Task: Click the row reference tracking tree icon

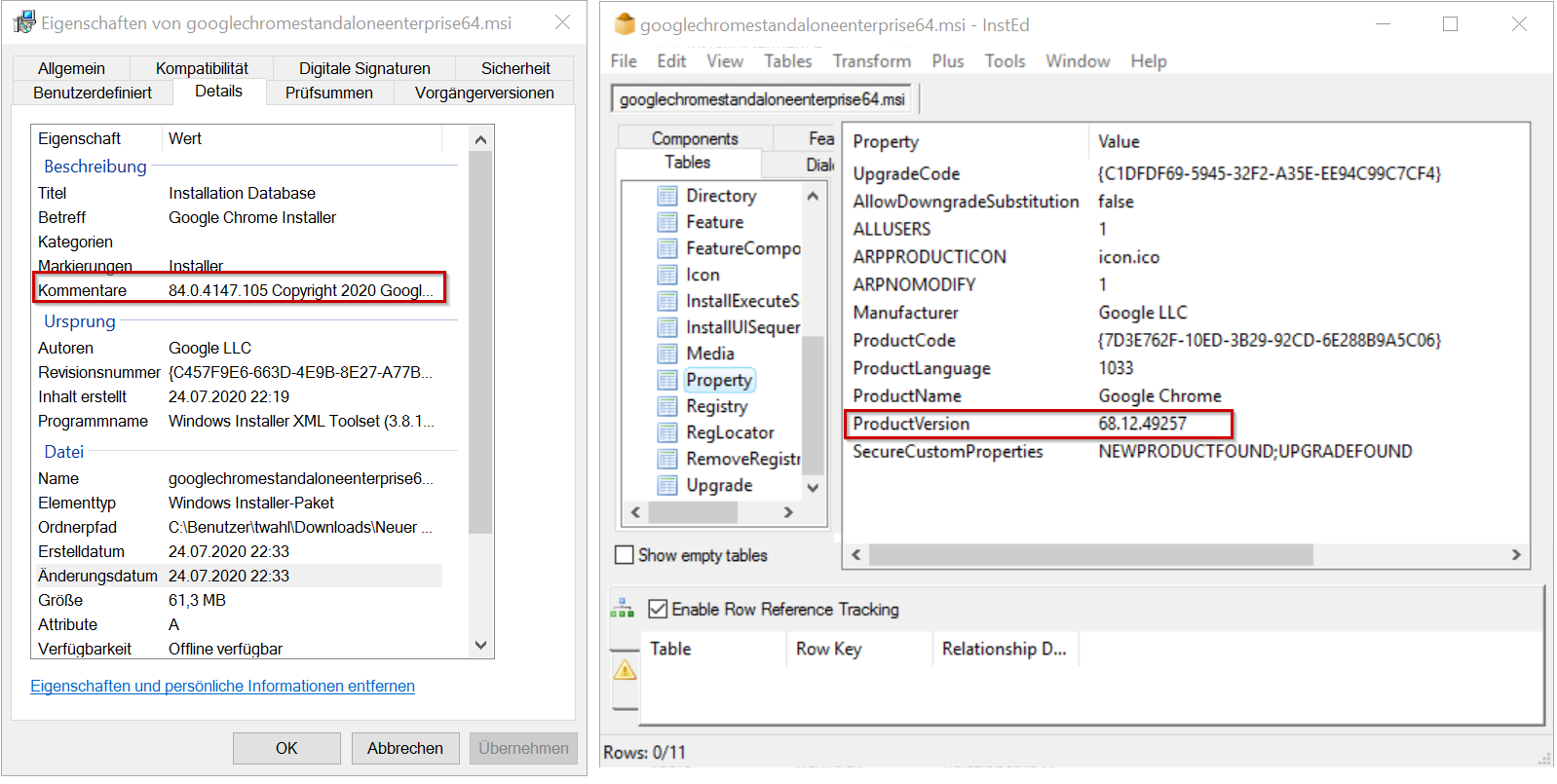Action: click(622, 610)
